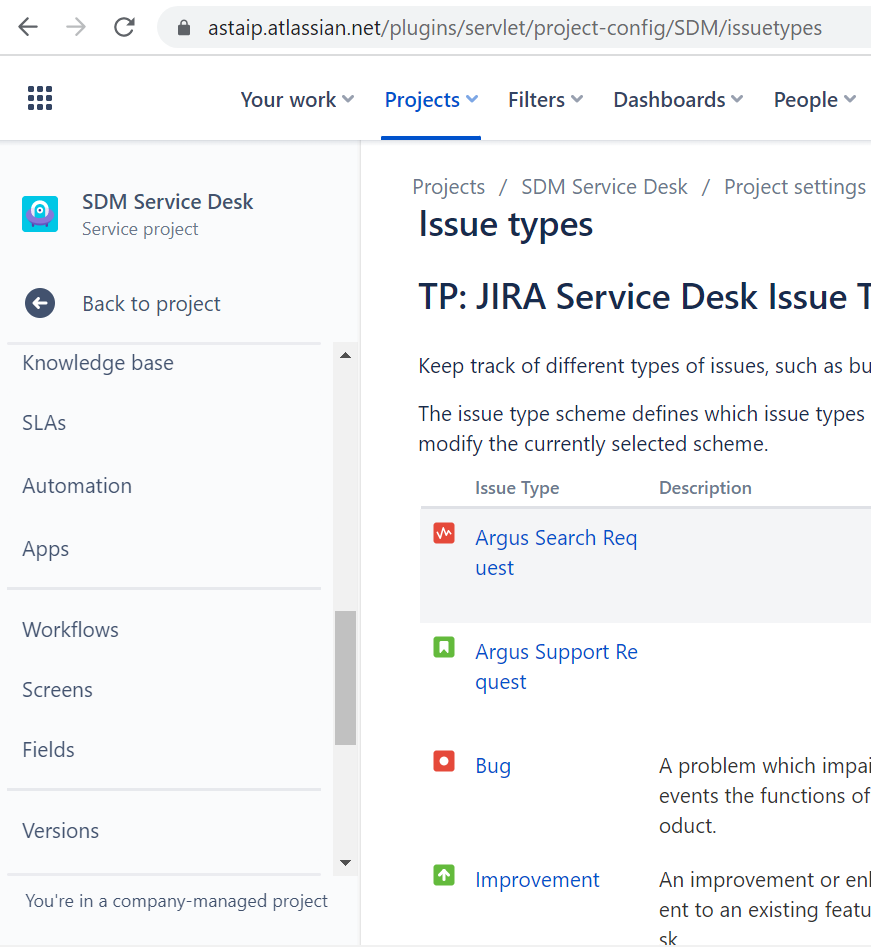The height and width of the screenshot is (947, 871).
Task: Reload the page with refresh icon
Action: click(124, 27)
